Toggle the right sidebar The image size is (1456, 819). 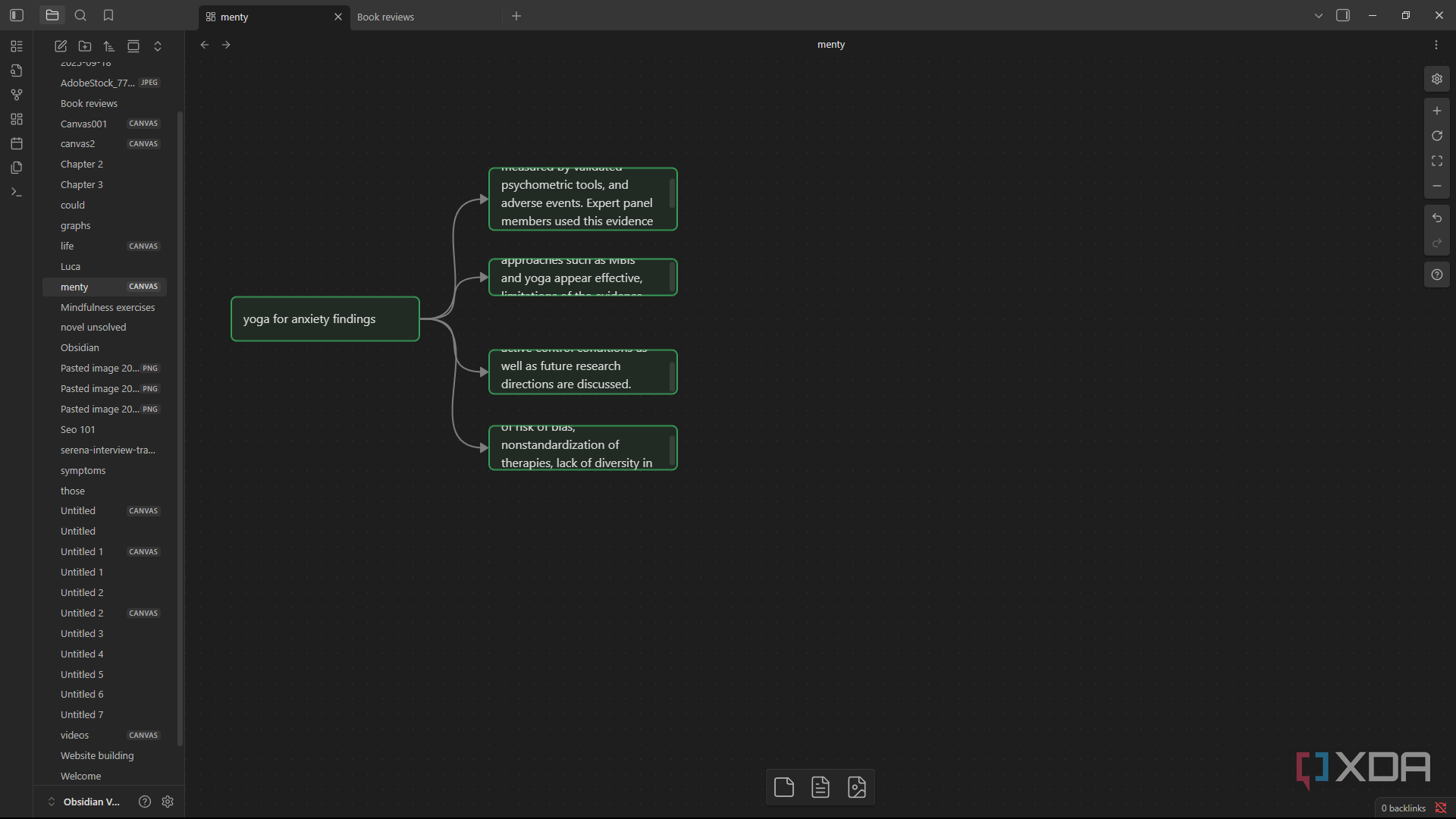[x=1343, y=15]
